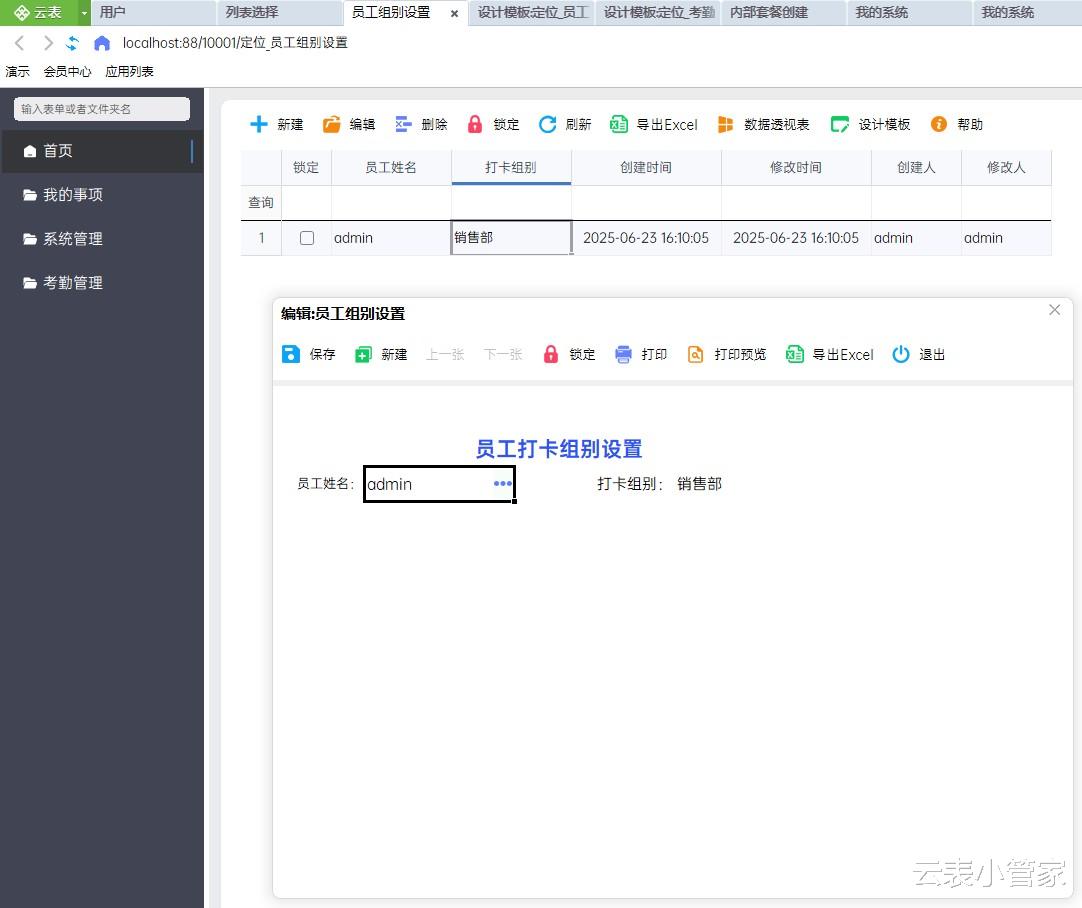The image size is (1082, 908).
Task: Open dropdown arrow next to 云表 logo
Action: [x=84, y=12]
